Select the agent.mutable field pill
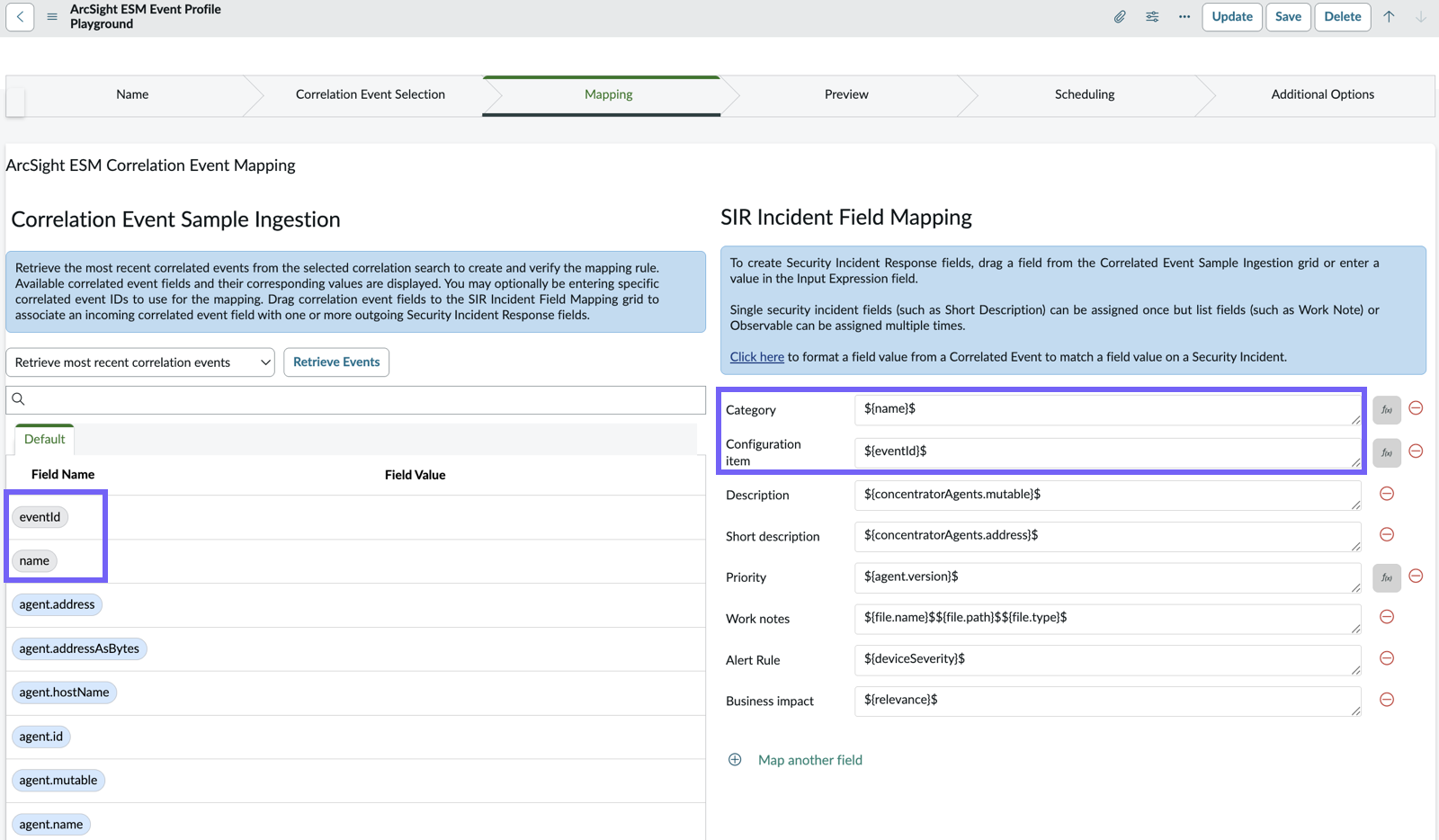 pyautogui.click(x=58, y=781)
